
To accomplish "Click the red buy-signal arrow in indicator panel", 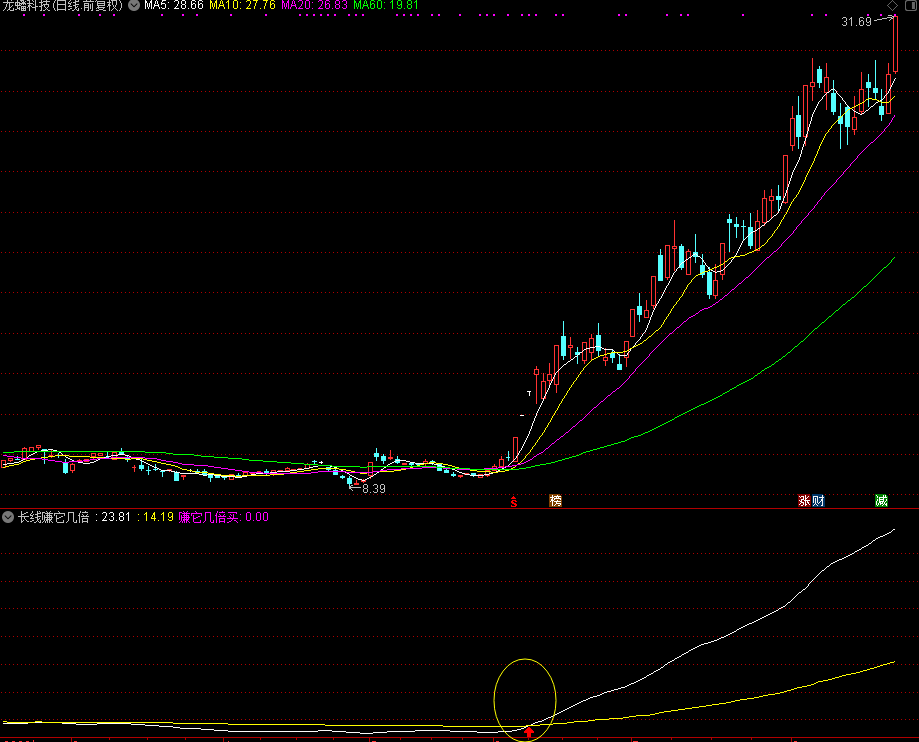I will tap(529, 731).
